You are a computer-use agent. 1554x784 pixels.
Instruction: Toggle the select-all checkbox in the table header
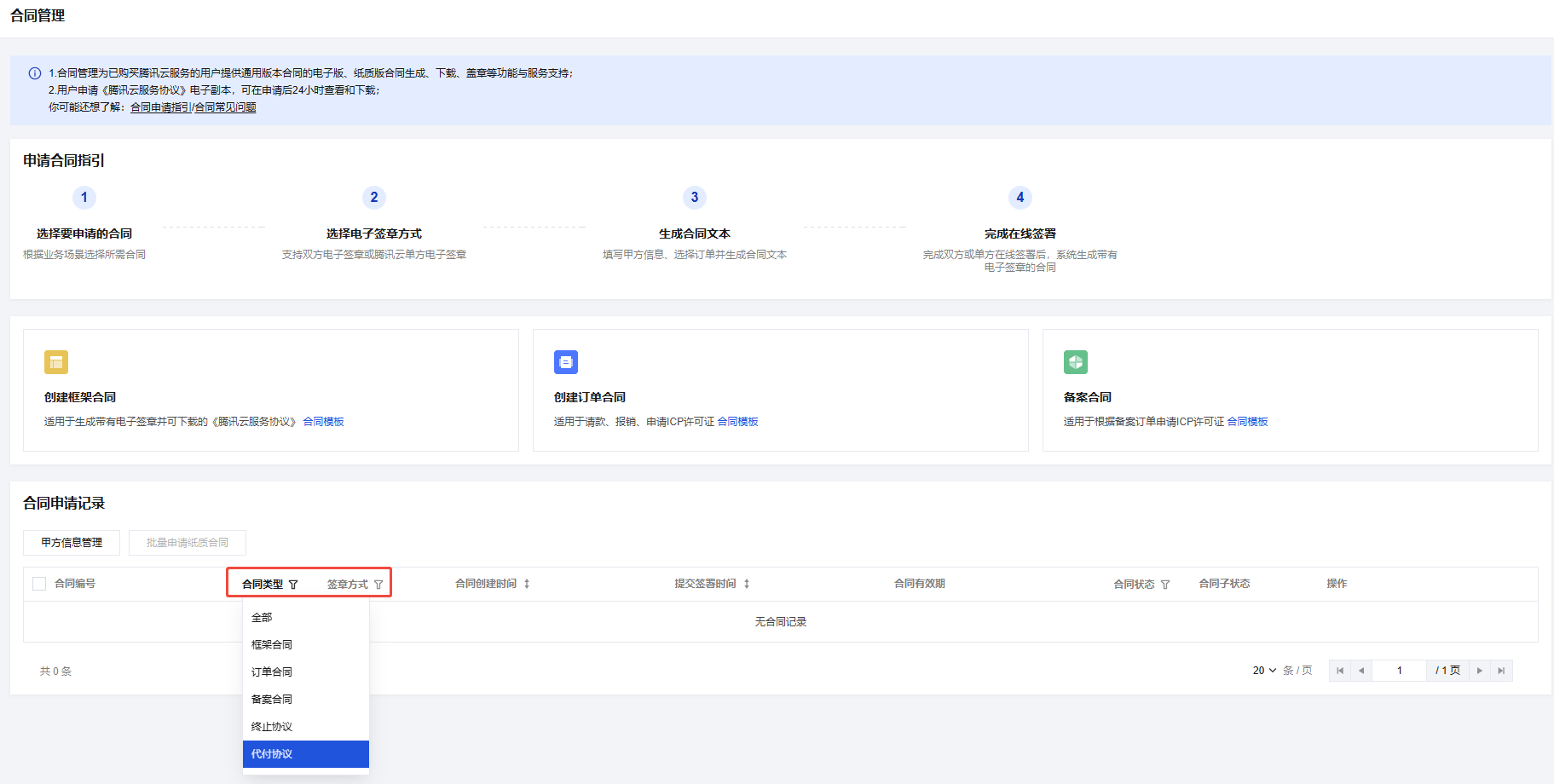point(39,584)
